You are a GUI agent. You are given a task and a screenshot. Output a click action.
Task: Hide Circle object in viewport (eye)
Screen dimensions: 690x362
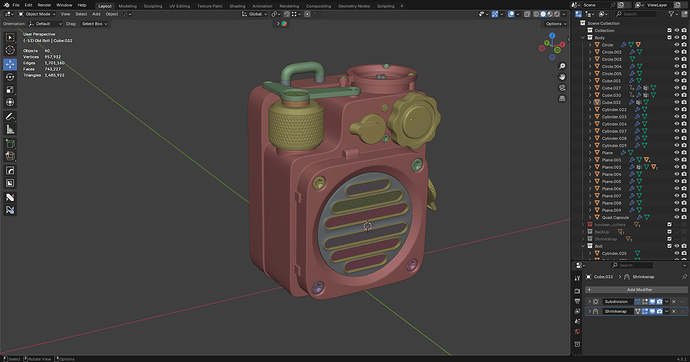(x=677, y=45)
